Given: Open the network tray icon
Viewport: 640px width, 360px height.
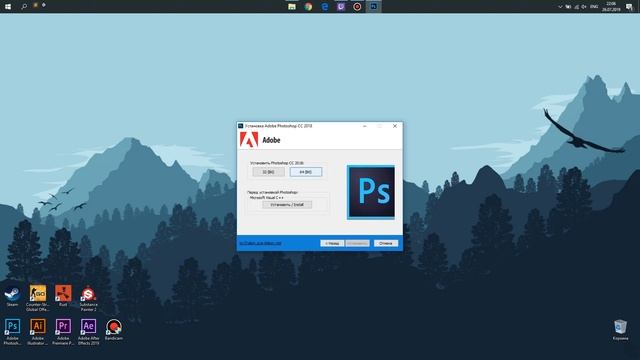Looking at the screenshot, I should tap(576, 7).
